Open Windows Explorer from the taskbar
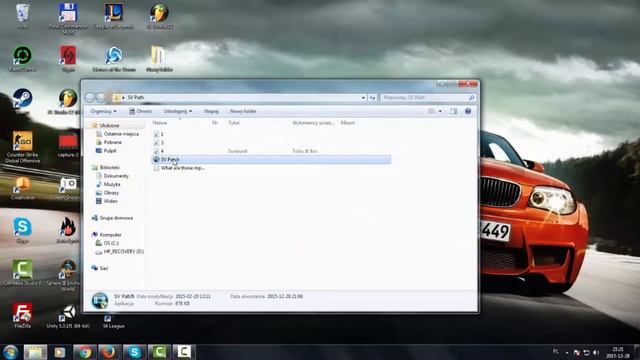The image size is (640, 360). coord(35,352)
